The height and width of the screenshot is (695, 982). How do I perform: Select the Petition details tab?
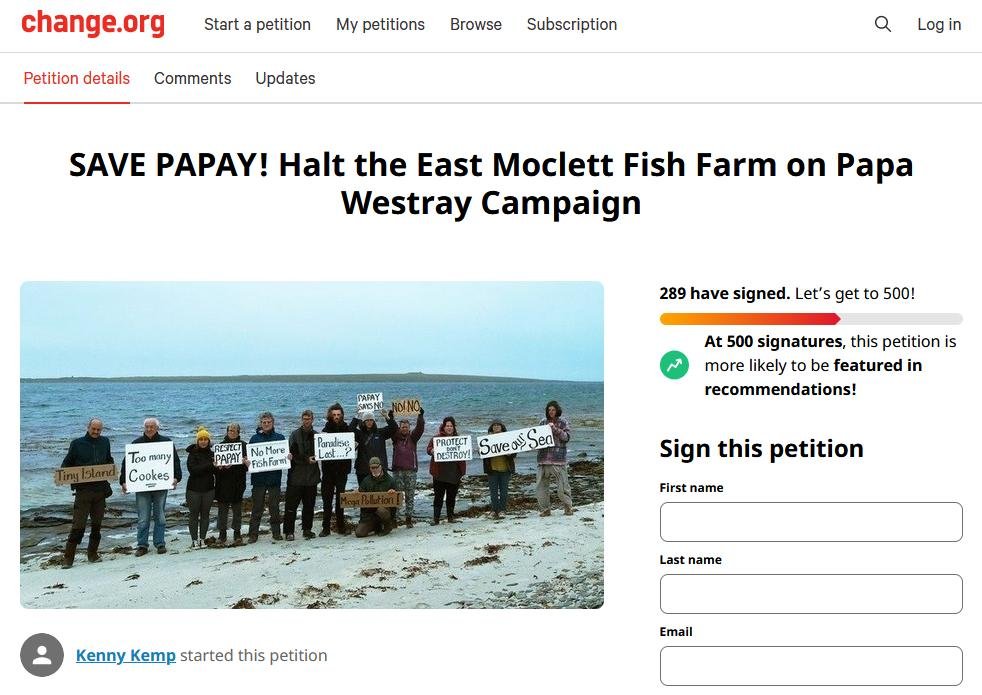tap(76, 78)
